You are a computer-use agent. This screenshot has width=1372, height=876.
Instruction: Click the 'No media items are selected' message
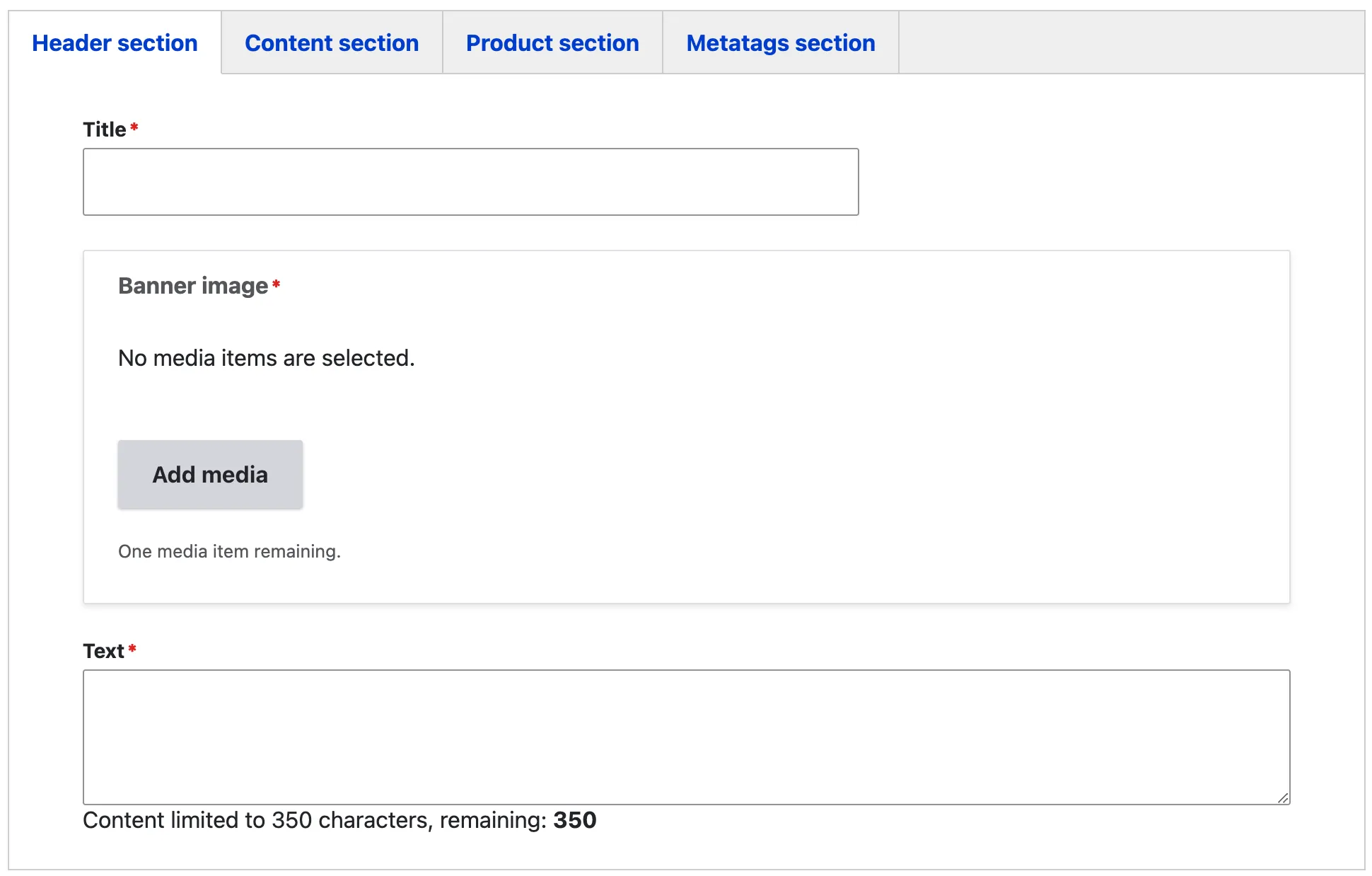pos(266,358)
